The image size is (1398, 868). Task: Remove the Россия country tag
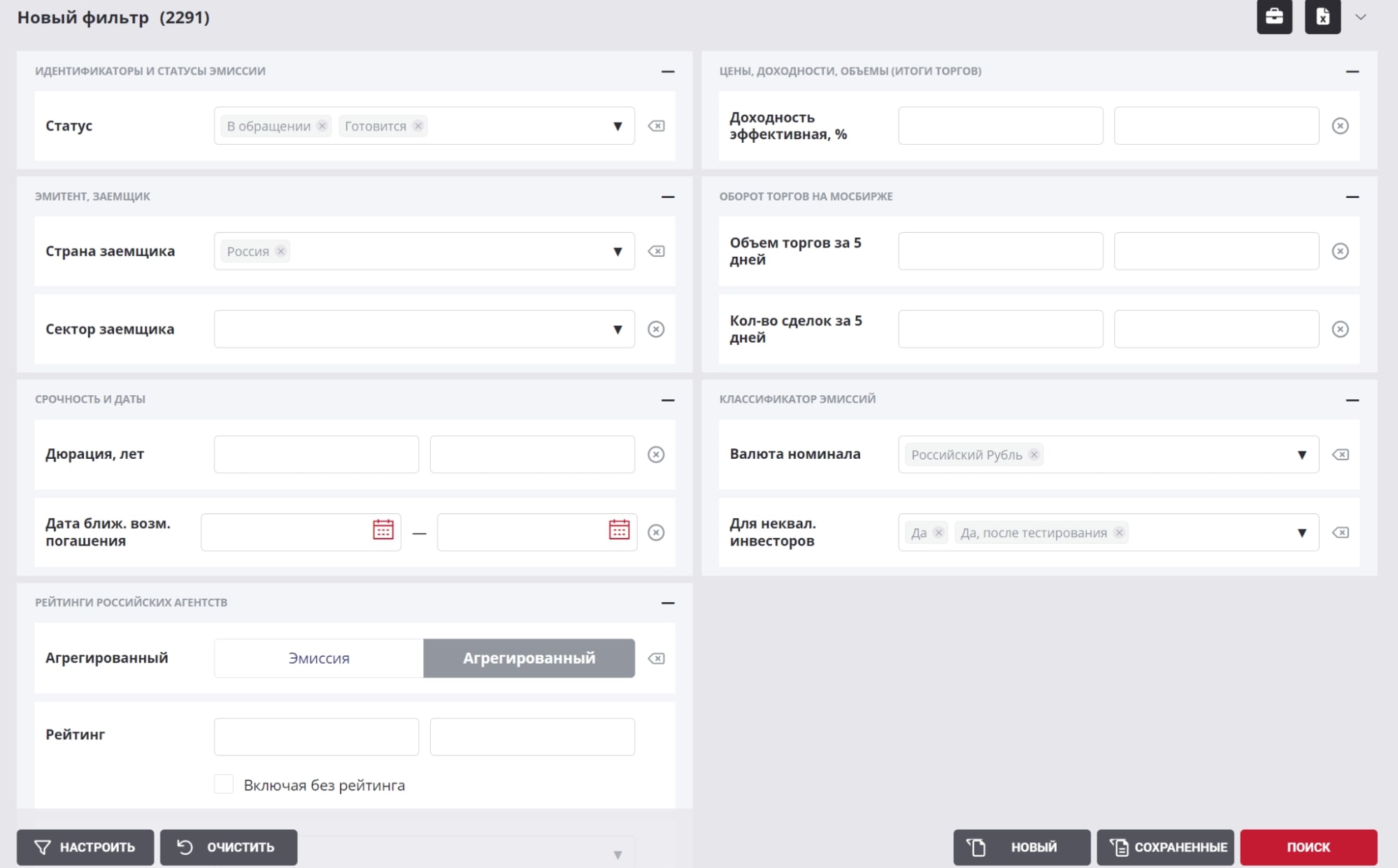point(280,251)
